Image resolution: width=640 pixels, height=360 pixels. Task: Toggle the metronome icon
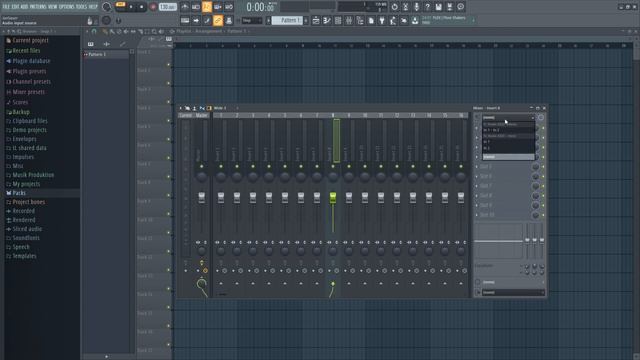[185, 7]
